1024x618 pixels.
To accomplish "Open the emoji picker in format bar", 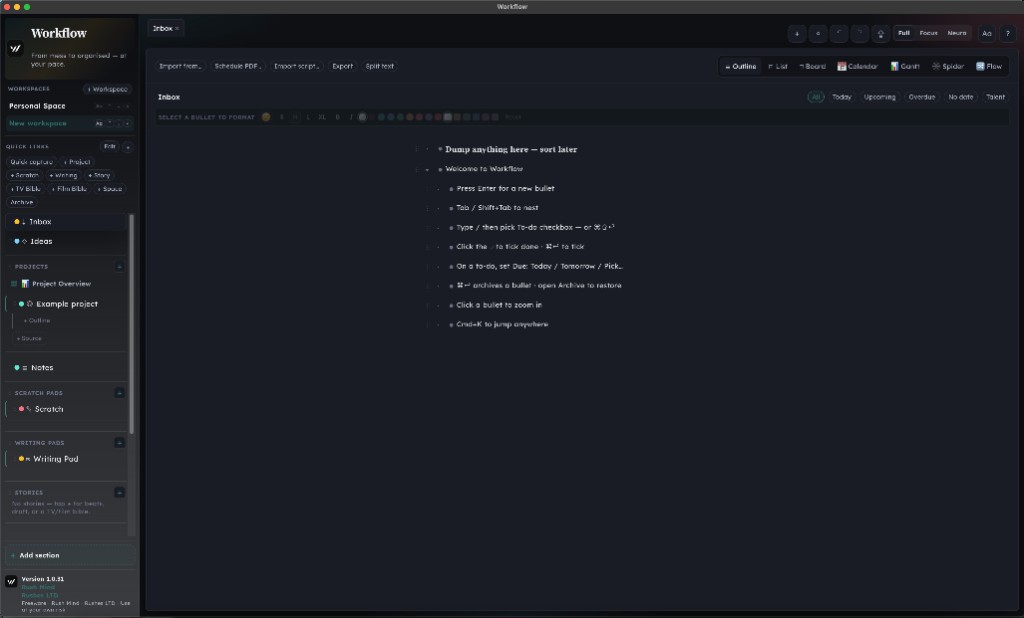I will [x=266, y=117].
